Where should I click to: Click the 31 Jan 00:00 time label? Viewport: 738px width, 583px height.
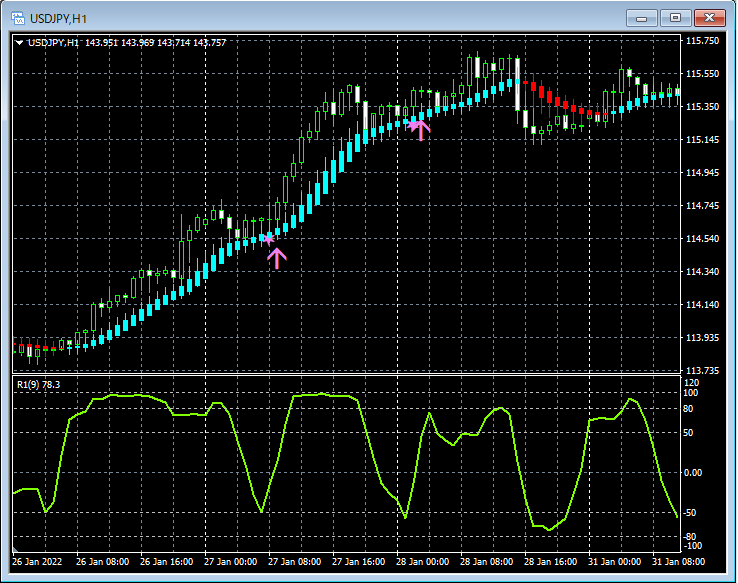tap(615, 561)
